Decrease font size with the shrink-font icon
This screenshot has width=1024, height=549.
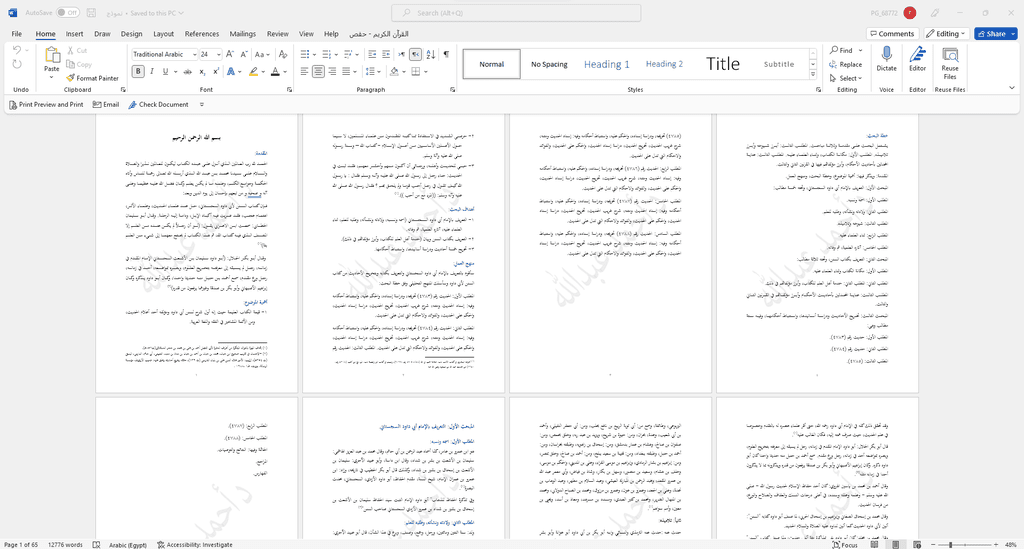[244, 54]
